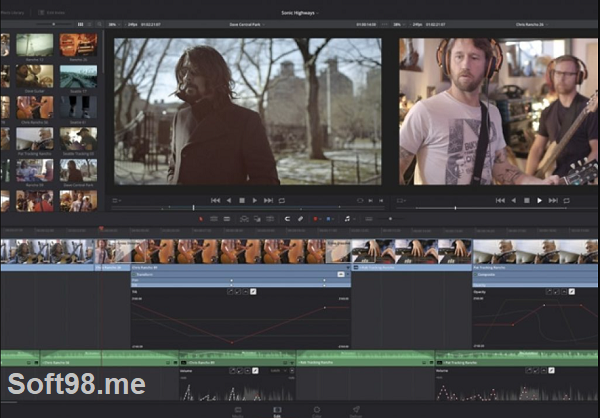Jump to last frame in source viewer

[x=269, y=200]
